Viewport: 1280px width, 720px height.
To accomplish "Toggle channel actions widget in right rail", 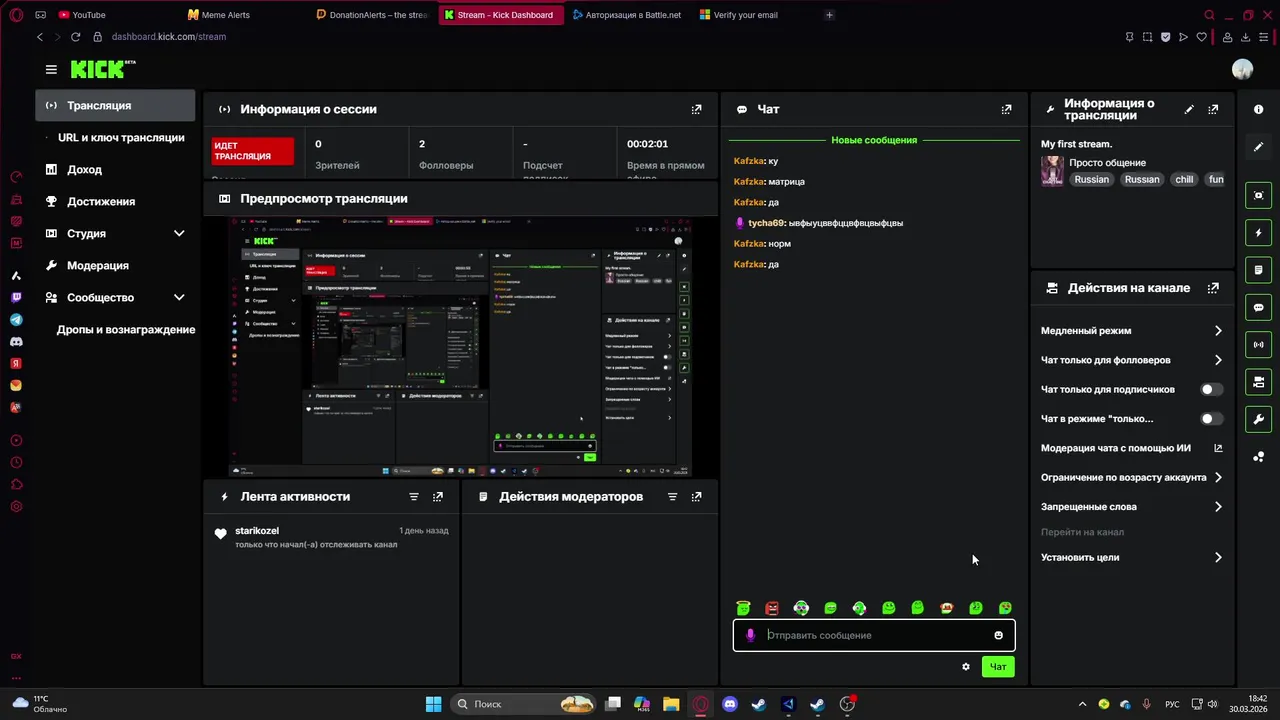I will pos(1259,382).
